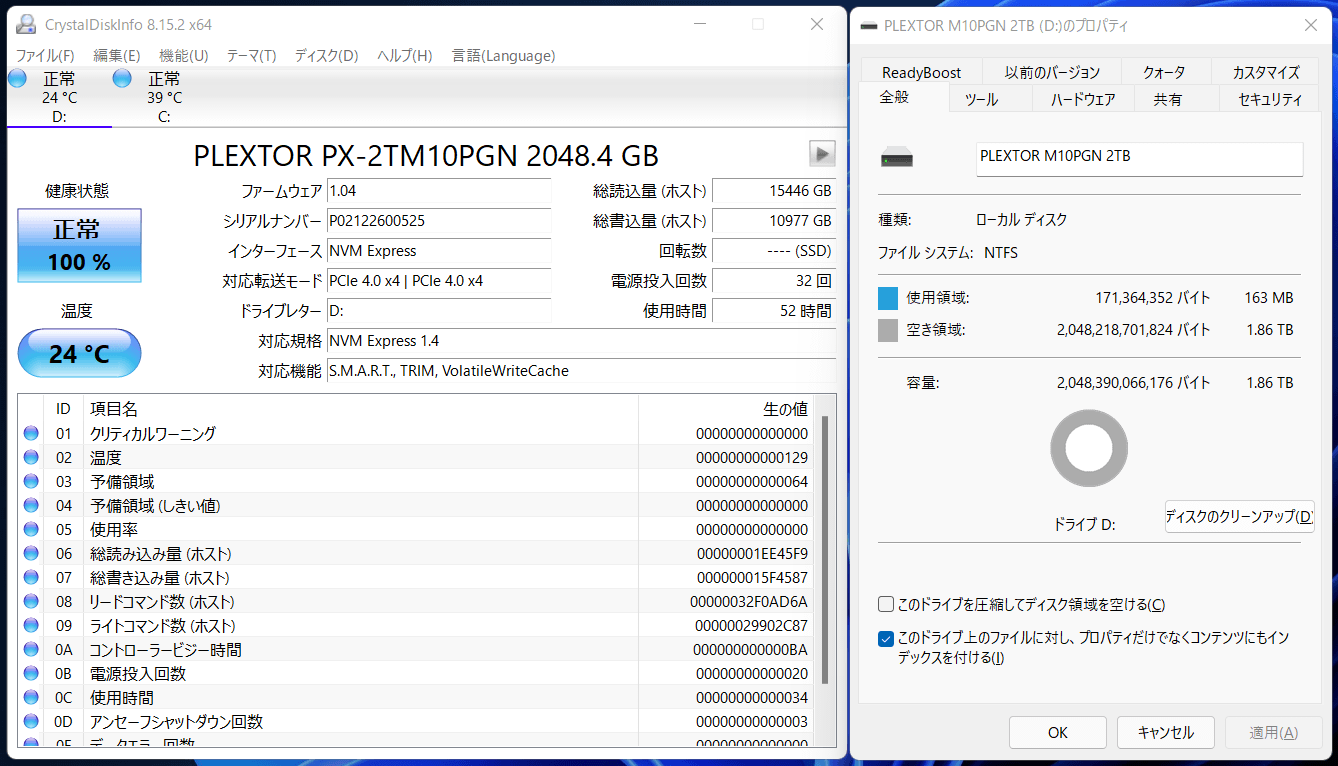Image resolution: width=1338 pixels, height=766 pixels.
Task: Click the drive name PLEXTOR M10PGN 2TB field
Action: 1139,159
